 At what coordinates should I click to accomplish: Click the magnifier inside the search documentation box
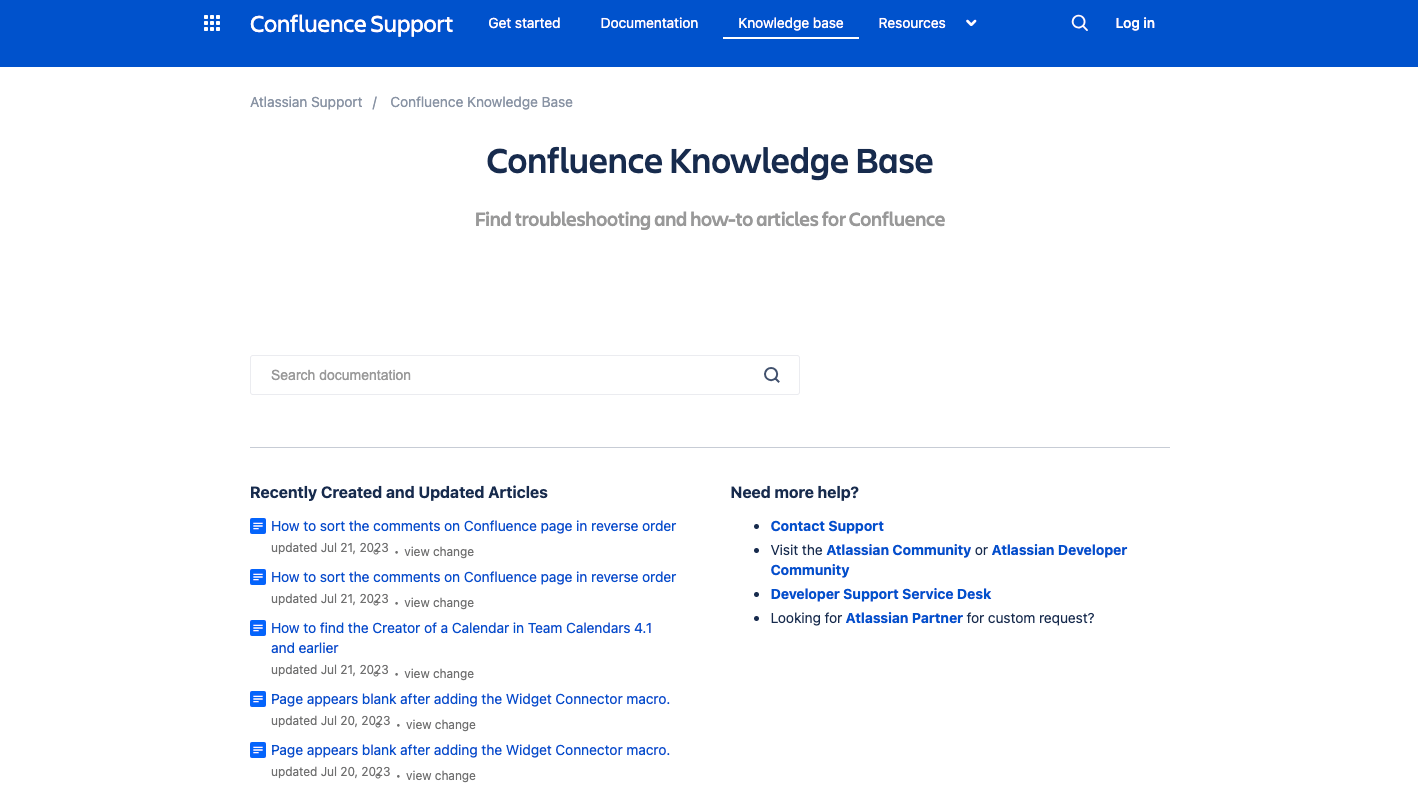pyautogui.click(x=771, y=374)
